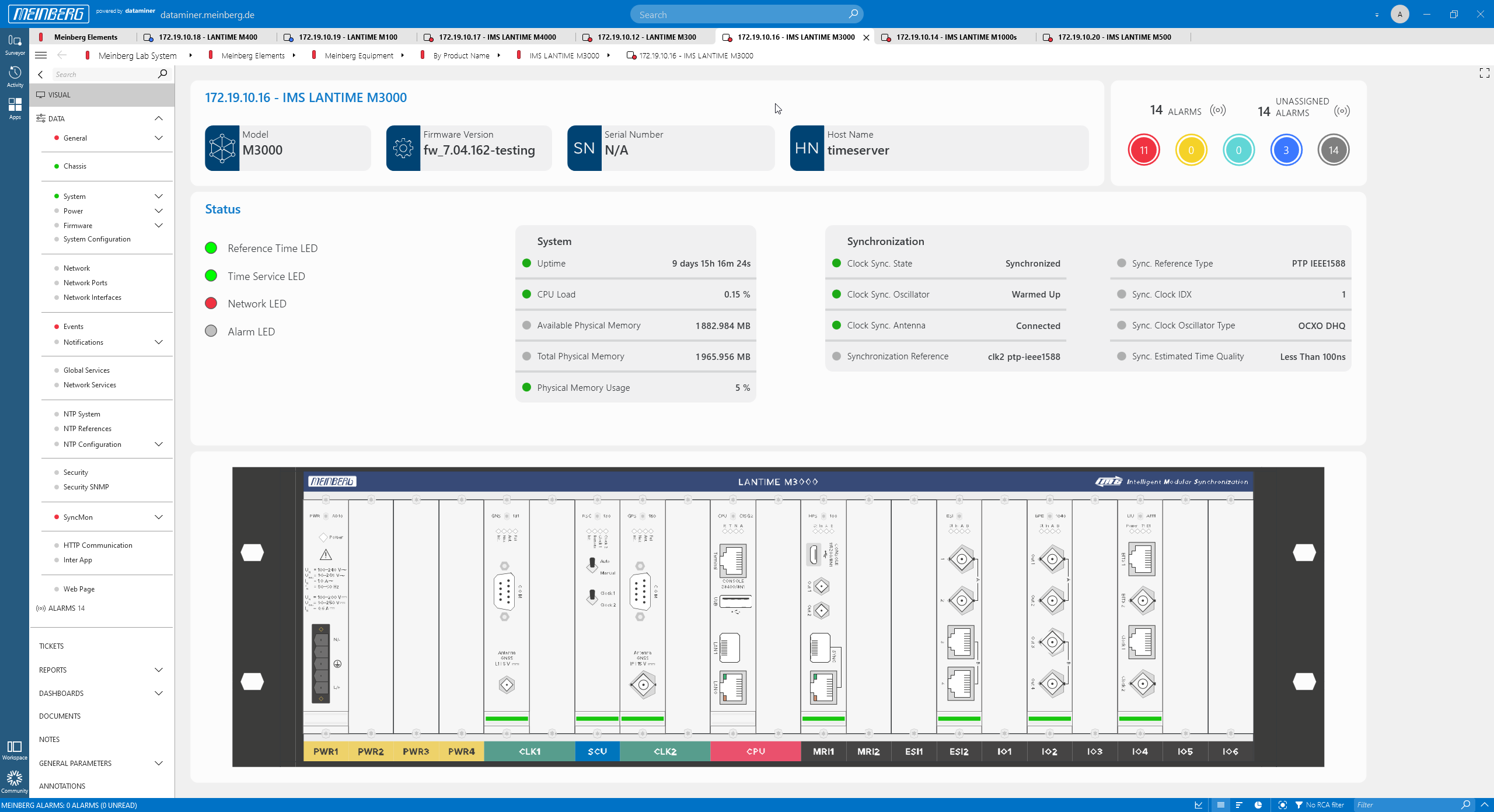Click the Meinberg logo at top left

click(x=48, y=13)
